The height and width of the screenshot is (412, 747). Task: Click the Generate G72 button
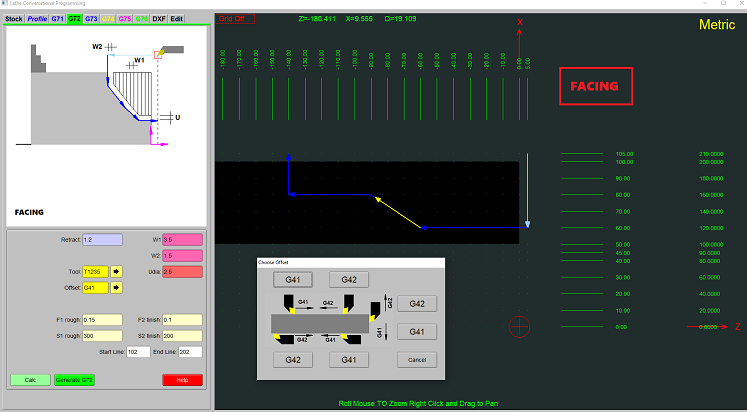pyautogui.click(x=74, y=380)
